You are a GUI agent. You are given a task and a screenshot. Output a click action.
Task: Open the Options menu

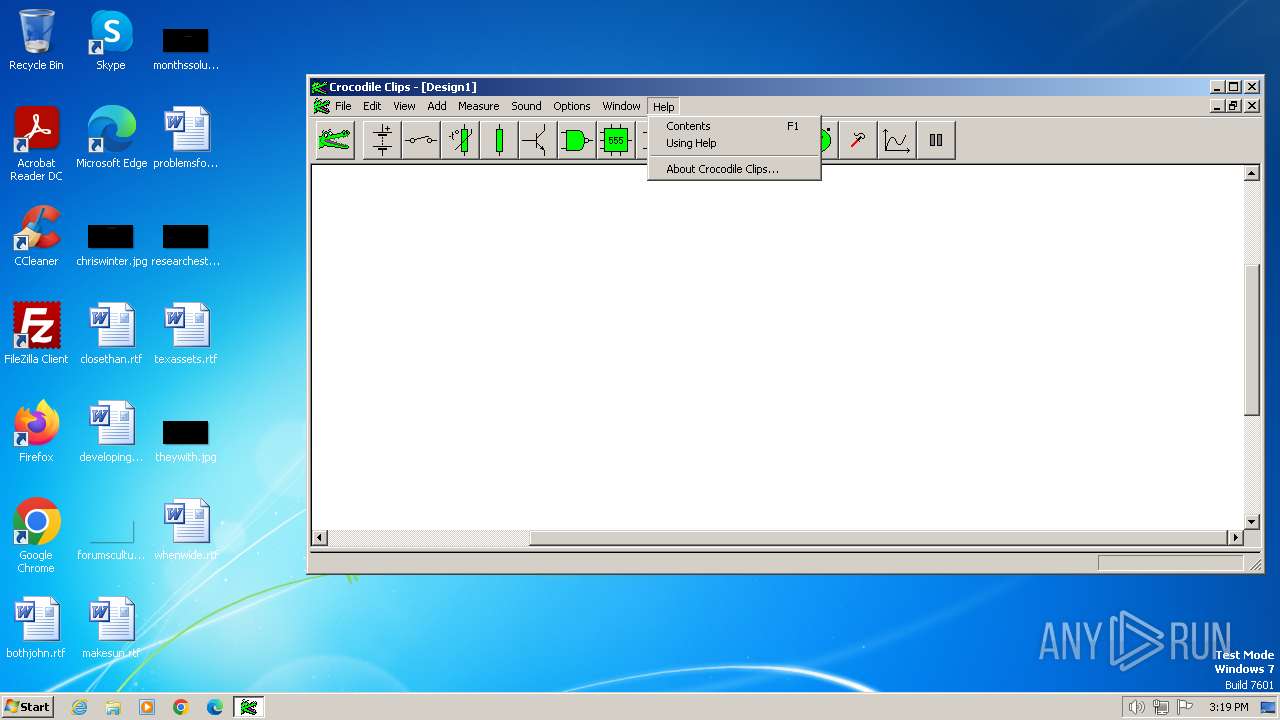(x=572, y=106)
